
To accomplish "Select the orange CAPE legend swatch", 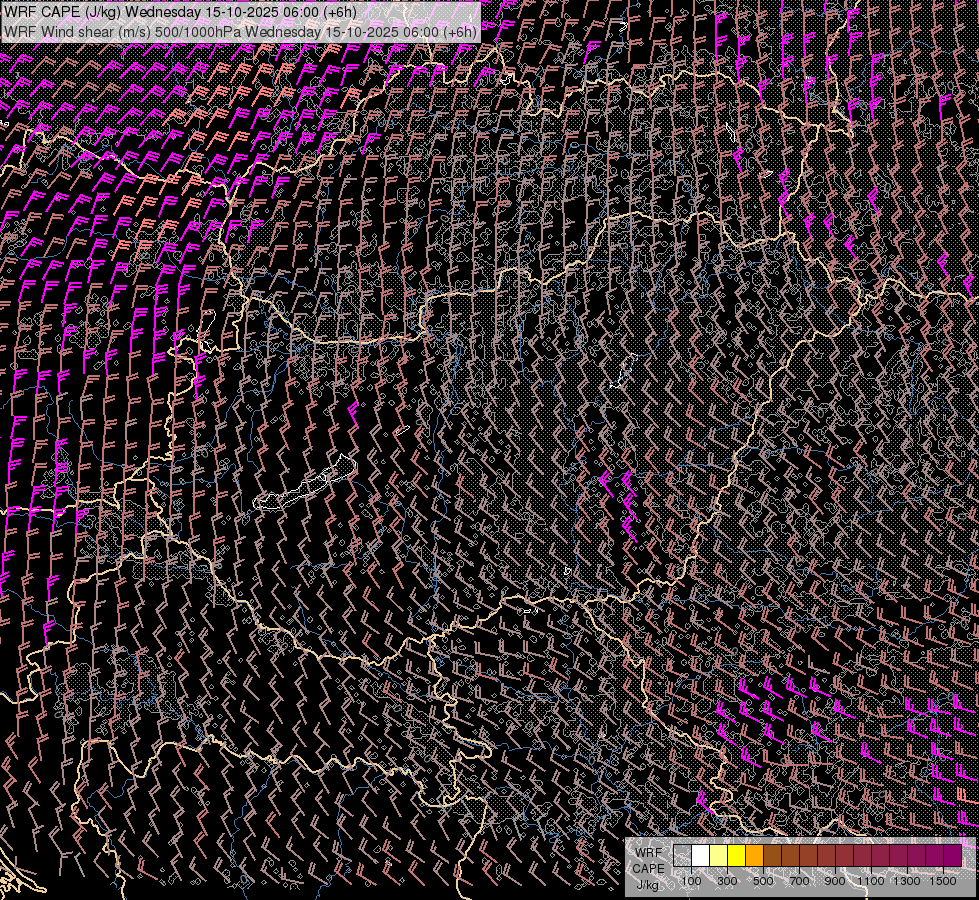I will (755, 856).
